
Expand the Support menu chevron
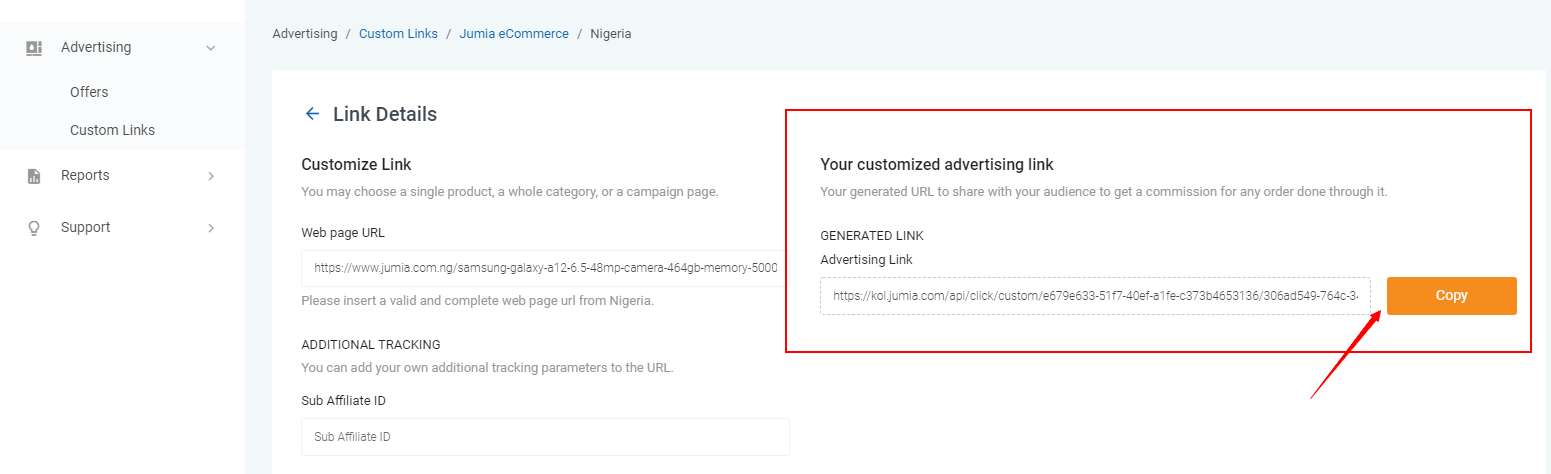click(210, 228)
